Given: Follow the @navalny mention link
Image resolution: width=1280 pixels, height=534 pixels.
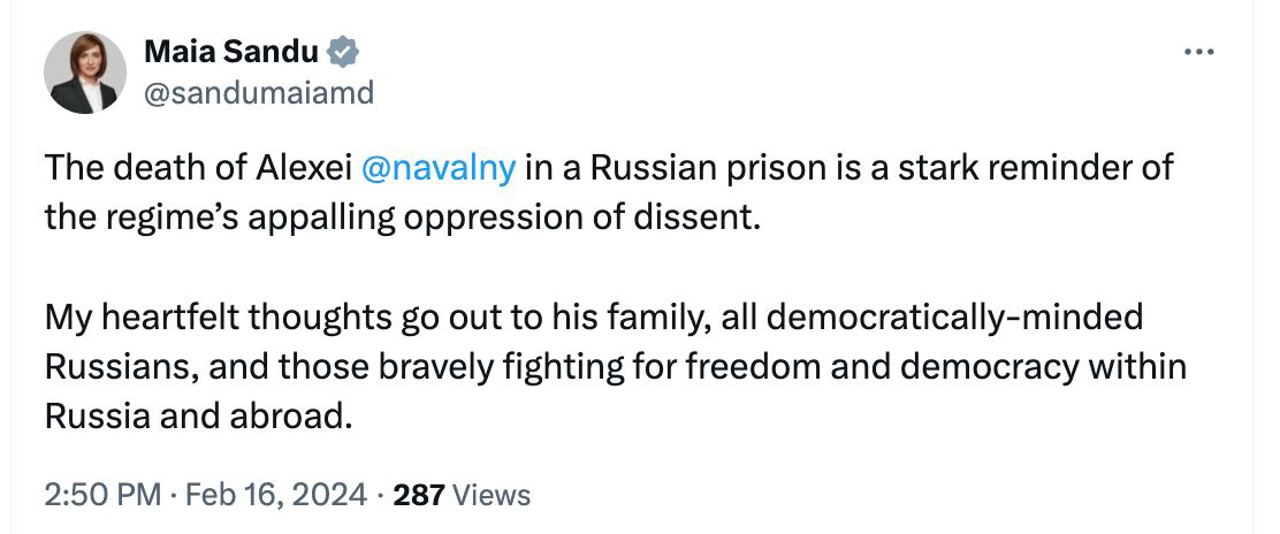Looking at the screenshot, I should coord(436,167).
